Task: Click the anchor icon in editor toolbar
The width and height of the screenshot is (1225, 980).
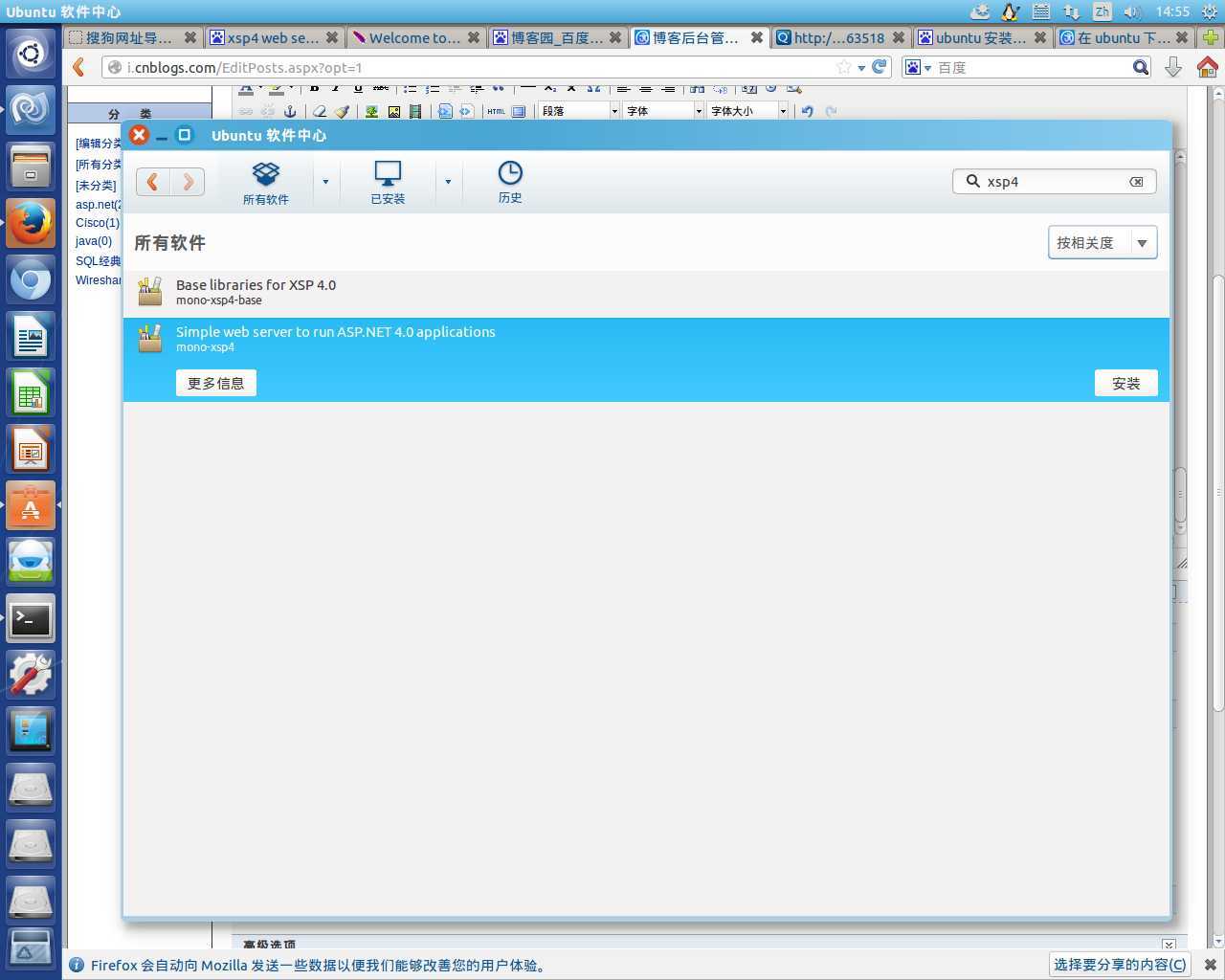Action: click(290, 111)
